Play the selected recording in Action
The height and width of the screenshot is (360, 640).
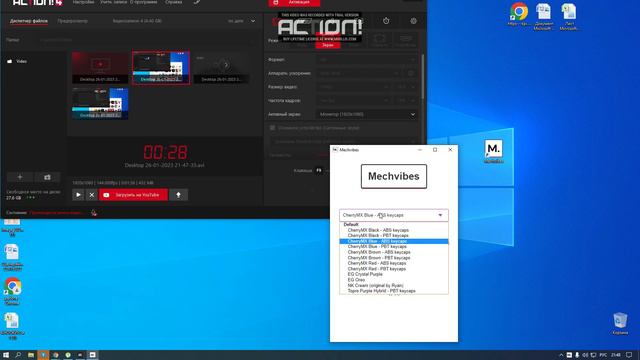78,195
